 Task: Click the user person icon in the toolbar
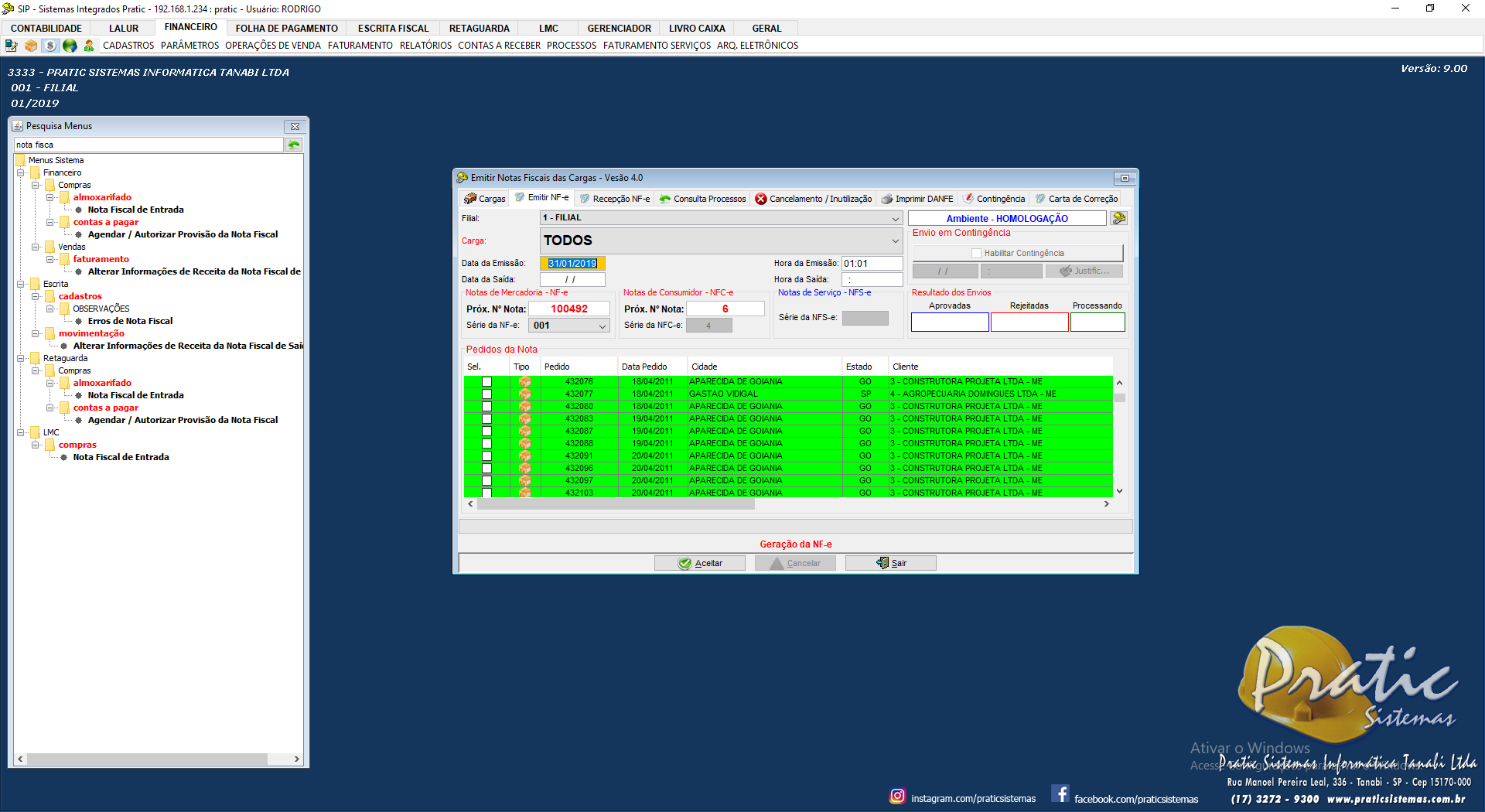[89, 46]
